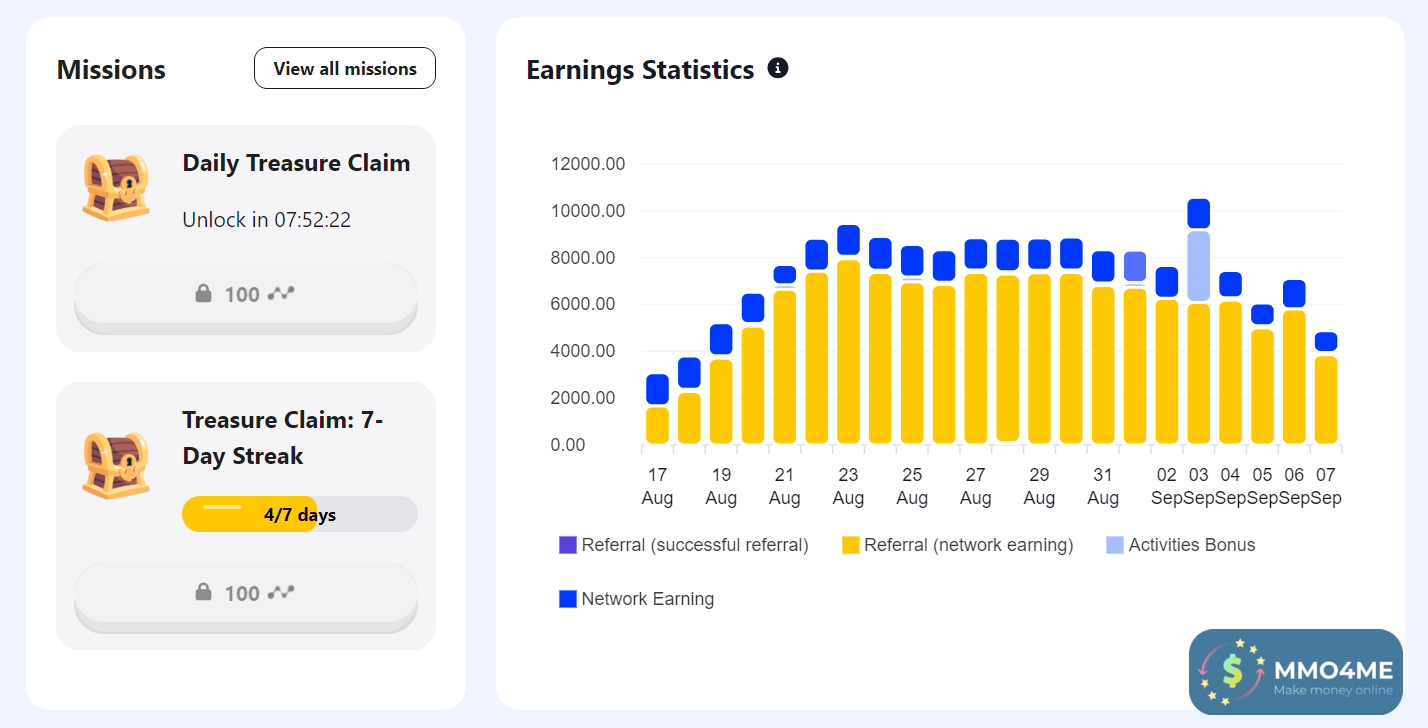Toggle the Network Earning legend swatch
Image resolution: width=1428 pixels, height=728 pixels.
click(568, 599)
